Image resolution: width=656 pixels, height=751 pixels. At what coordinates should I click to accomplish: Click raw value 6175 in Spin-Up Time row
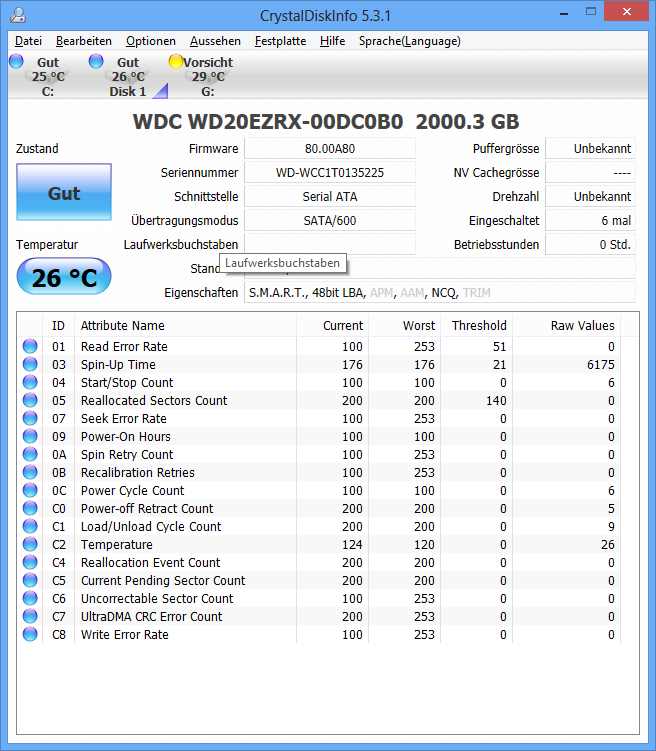(x=600, y=364)
